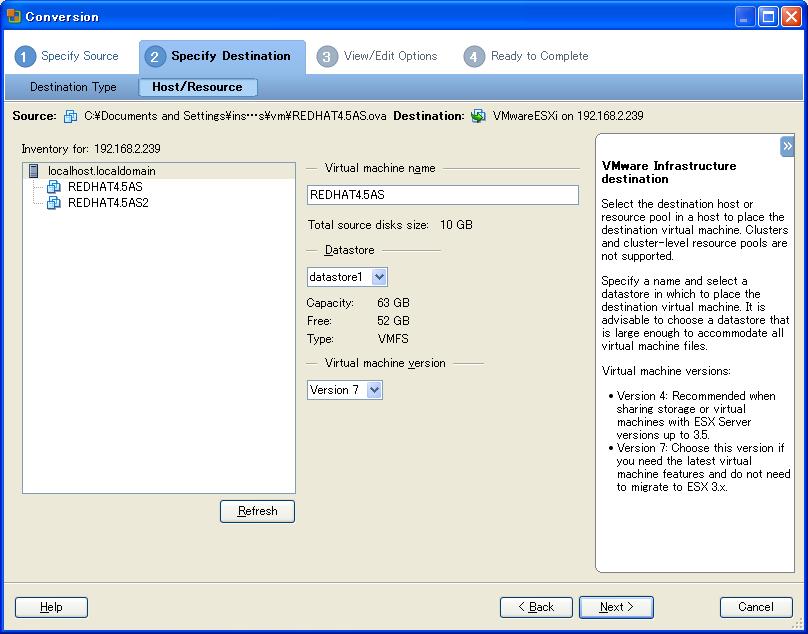Click VMwareESXi on 192.168.2.239 destination text
Image resolution: width=808 pixels, height=634 pixels.
pos(568,116)
